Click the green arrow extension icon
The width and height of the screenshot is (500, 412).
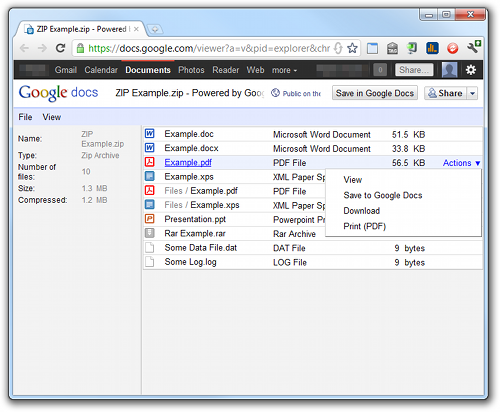click(x=412, y=48)
